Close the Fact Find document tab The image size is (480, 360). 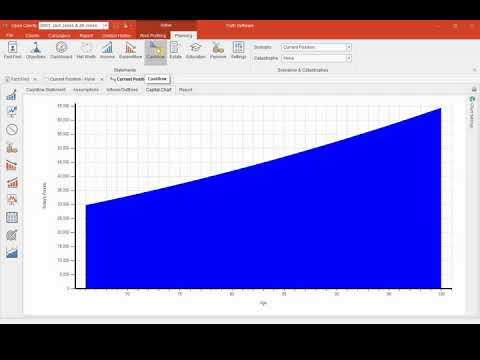(x=35, y=79)
